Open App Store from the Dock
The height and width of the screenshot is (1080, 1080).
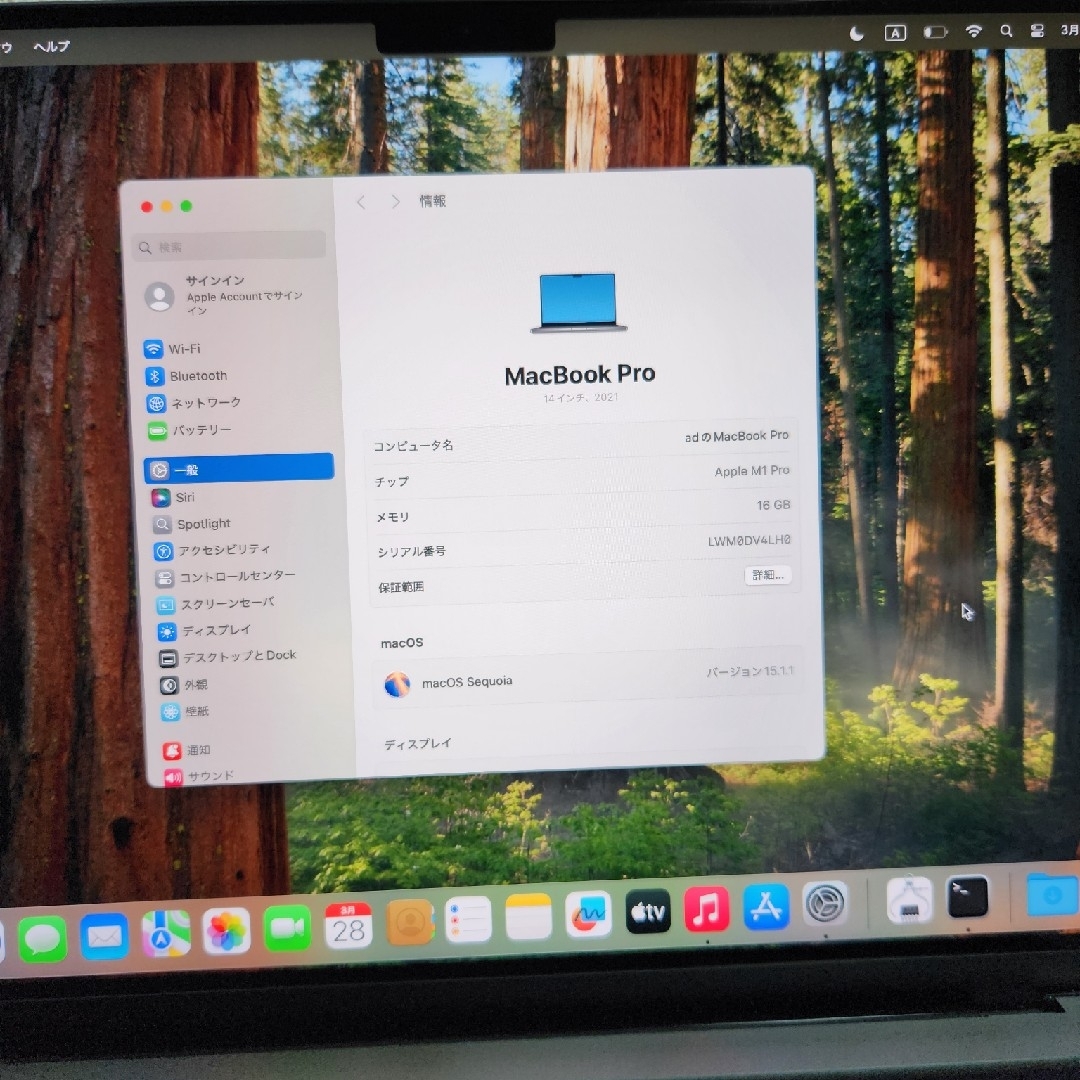766,906
